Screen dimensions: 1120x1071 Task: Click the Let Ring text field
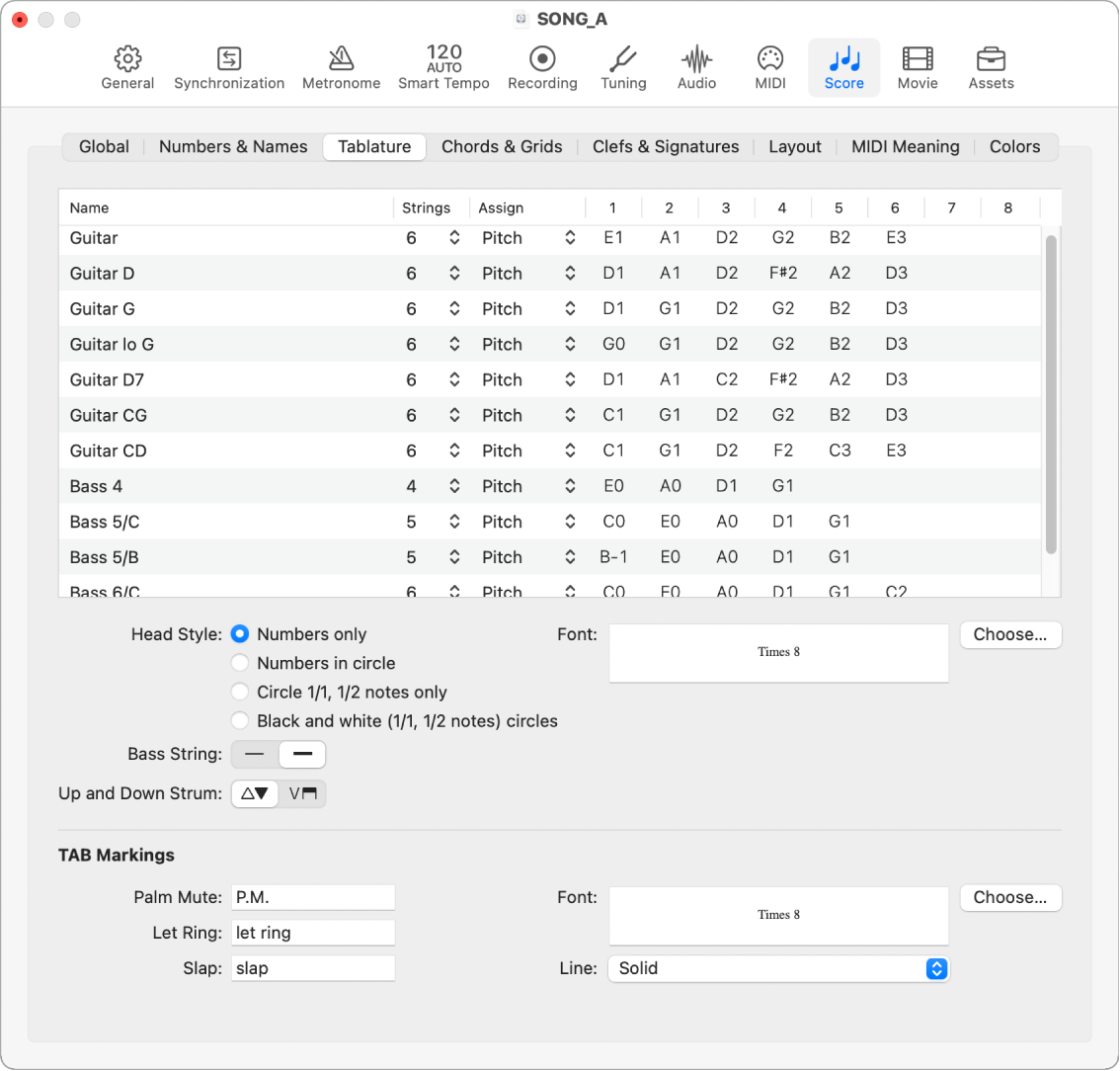[313, 933]
